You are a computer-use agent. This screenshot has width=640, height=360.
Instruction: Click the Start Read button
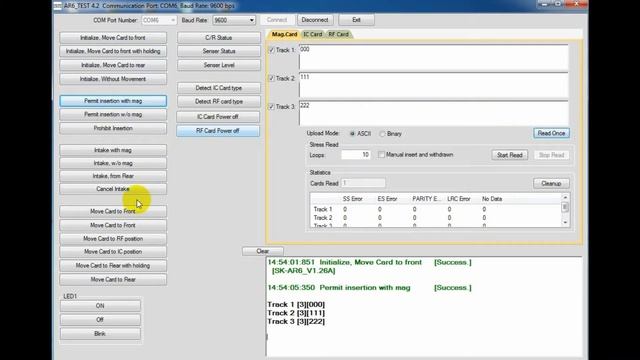(510, 155)
